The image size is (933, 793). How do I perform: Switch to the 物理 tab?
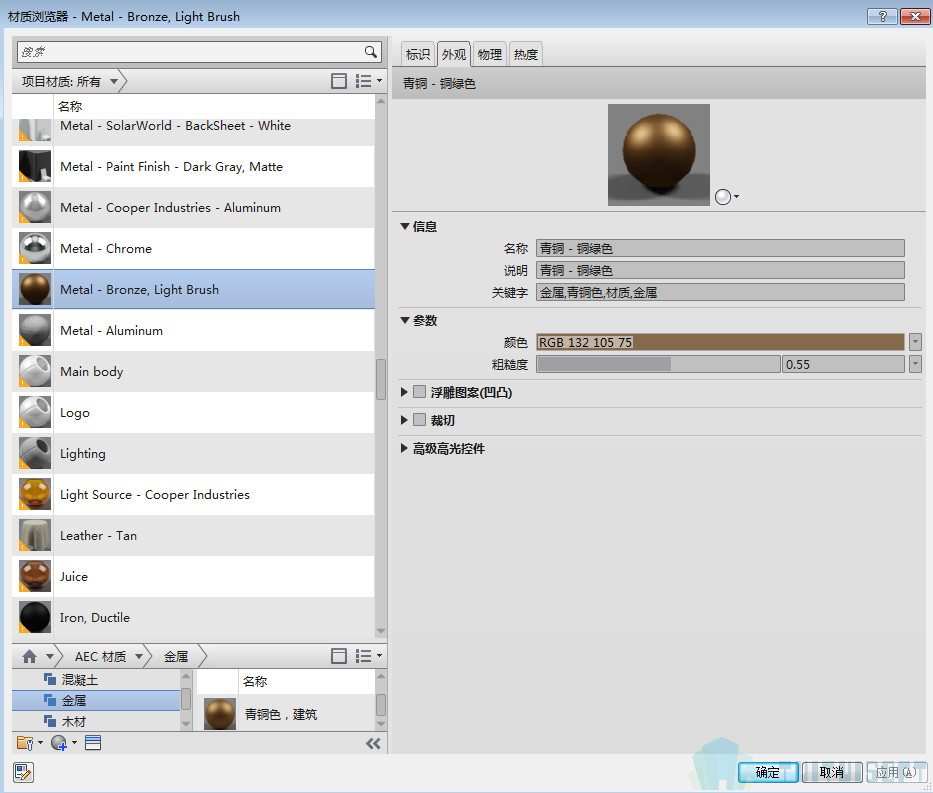click(x=489, y=54)
